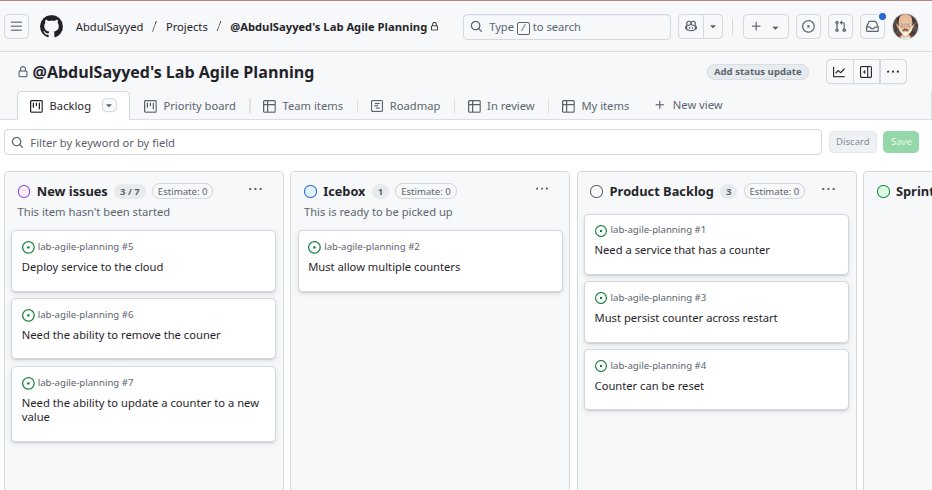Image resolution: width=932 pixels, height=490 pixels.
Task: Open the Copilot dropdown arrow
Action: click(713, 27)
